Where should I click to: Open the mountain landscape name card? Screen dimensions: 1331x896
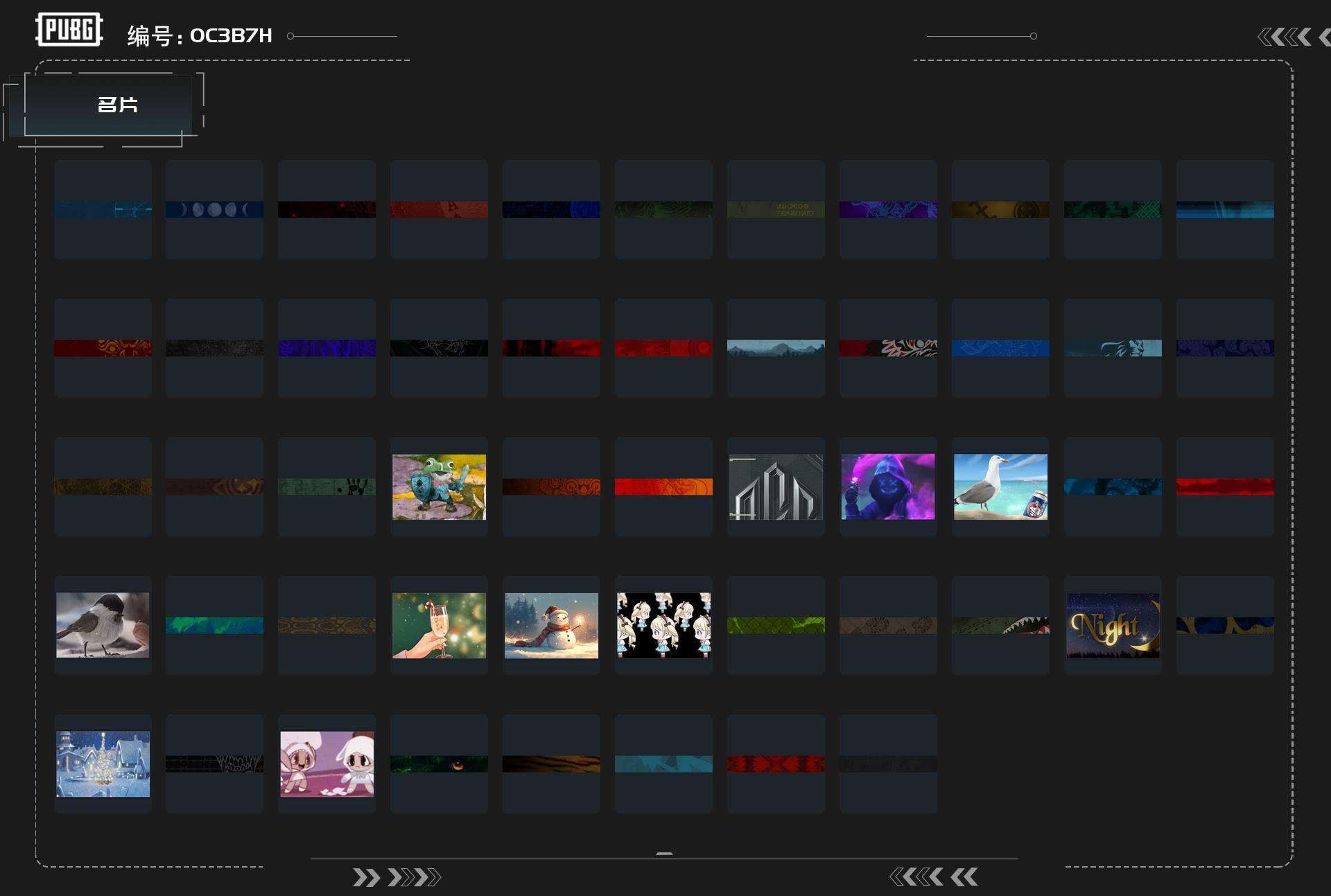pyautogui.click(x=776, y=348)
